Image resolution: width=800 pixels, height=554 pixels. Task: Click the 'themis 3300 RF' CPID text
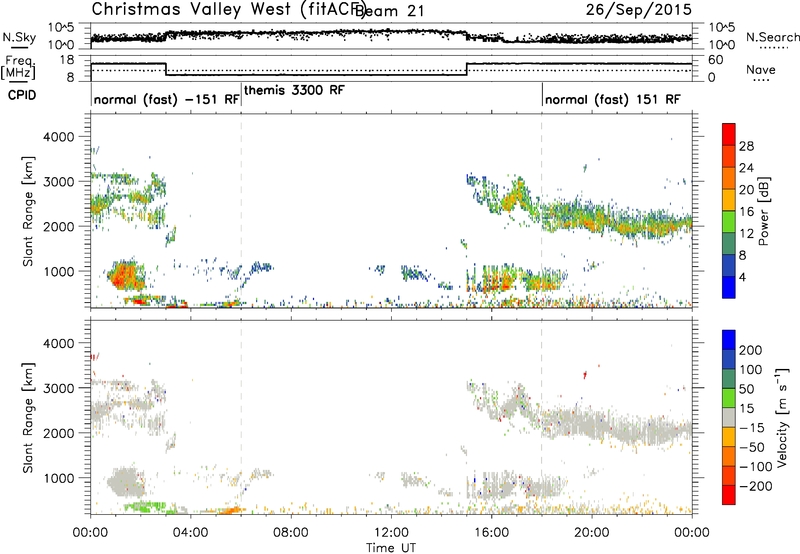[294, 90]
